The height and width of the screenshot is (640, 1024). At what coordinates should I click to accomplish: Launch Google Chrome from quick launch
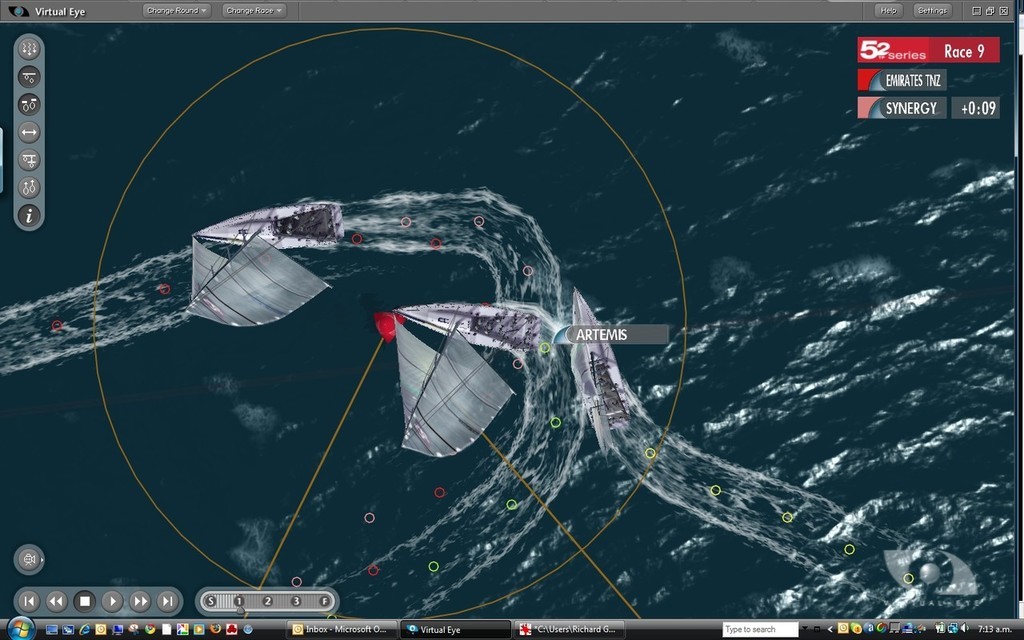[x=150, y=630]
